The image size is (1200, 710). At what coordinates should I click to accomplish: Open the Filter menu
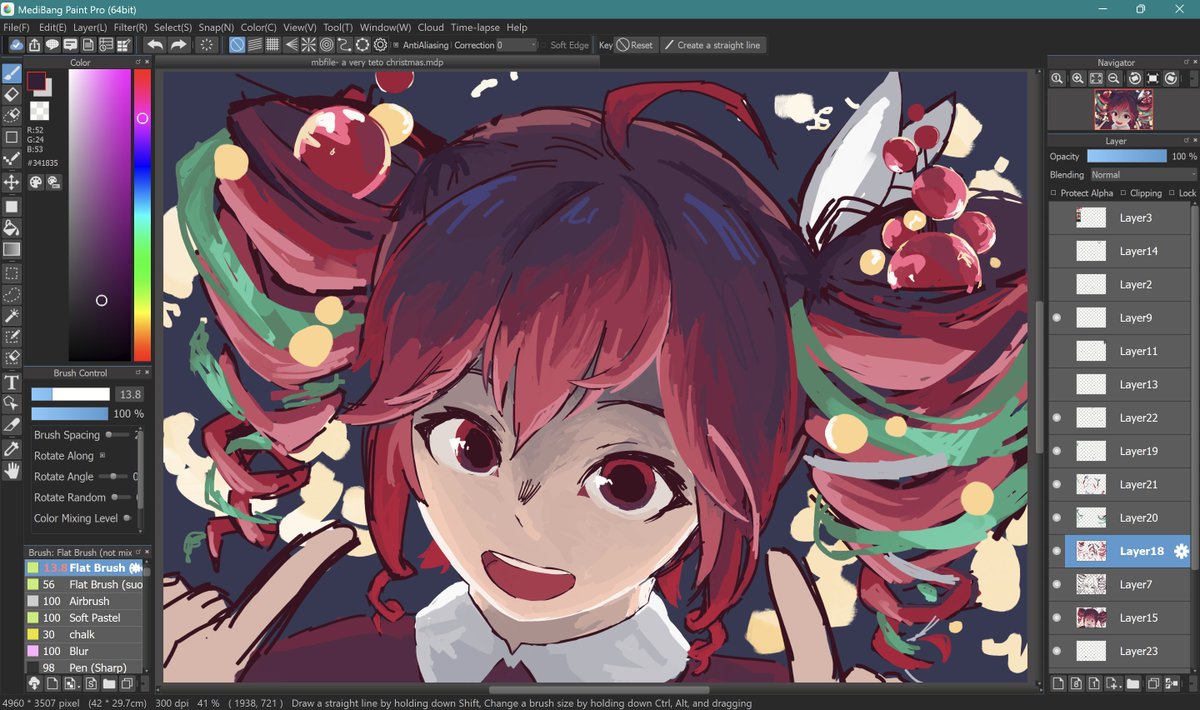(x=131, y=27)
